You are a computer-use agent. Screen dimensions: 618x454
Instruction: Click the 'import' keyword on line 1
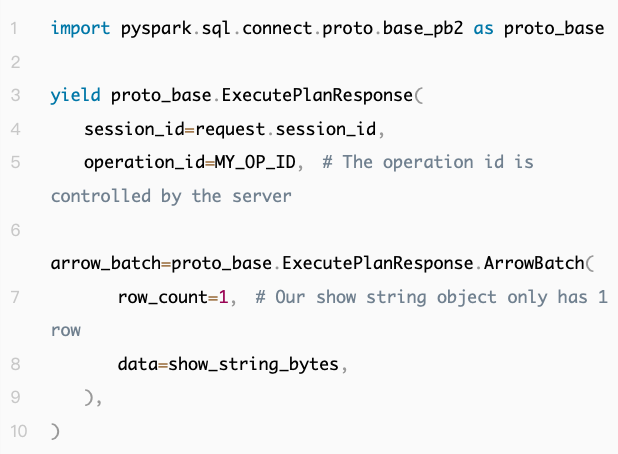[x=80, y=29]
